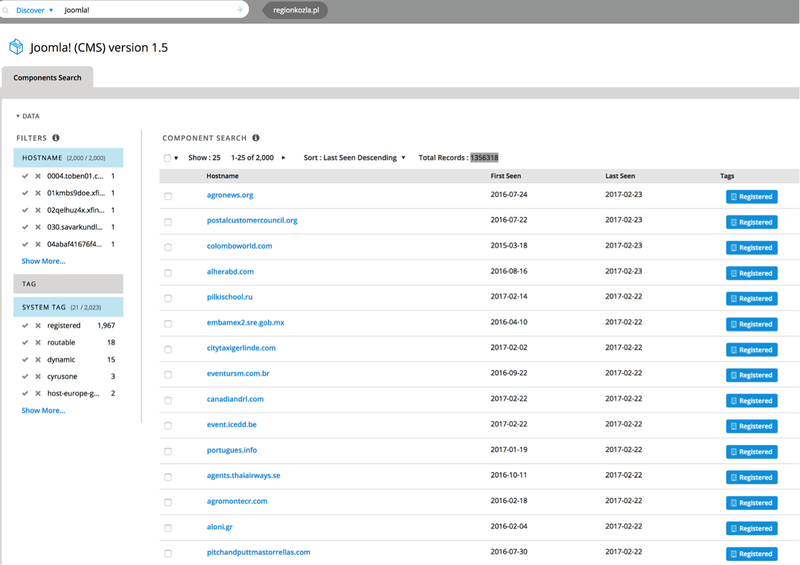Click the Registered tag for portugues.info

[x=752, y=452]
